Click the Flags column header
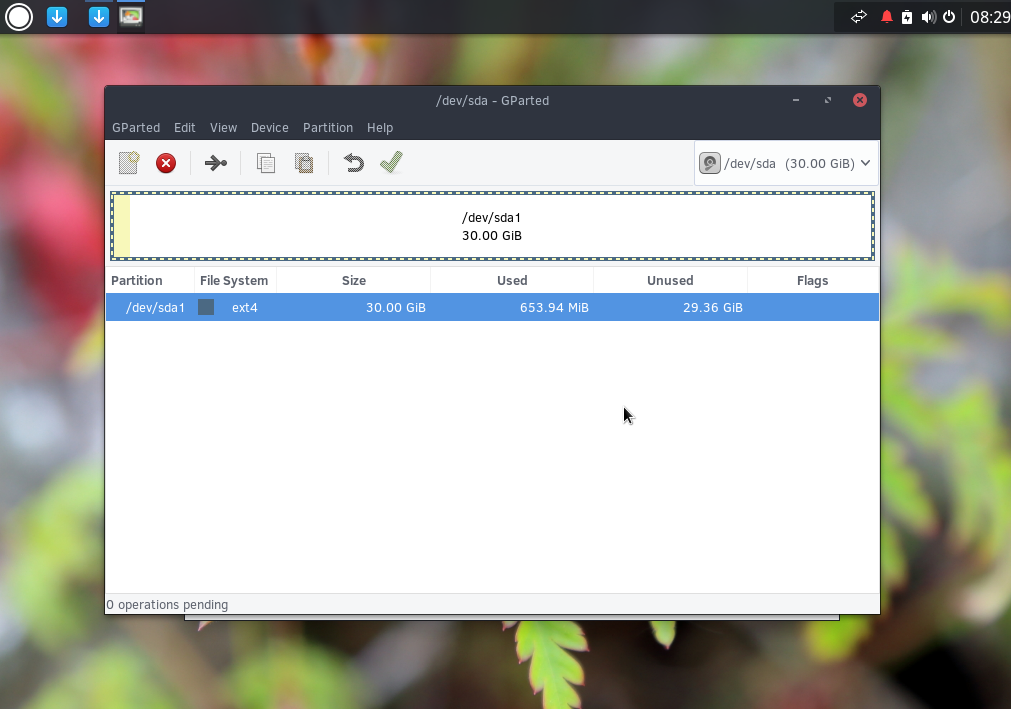This screenshot has width=1011, height=709. pyautogui.click(x=812, y=280)
